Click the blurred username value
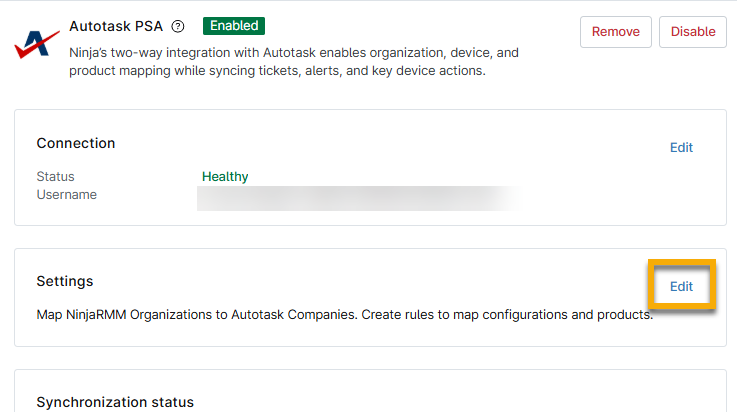Image resolution: width=737 pixels, height=412 pixels. click(x=360, y=198)
